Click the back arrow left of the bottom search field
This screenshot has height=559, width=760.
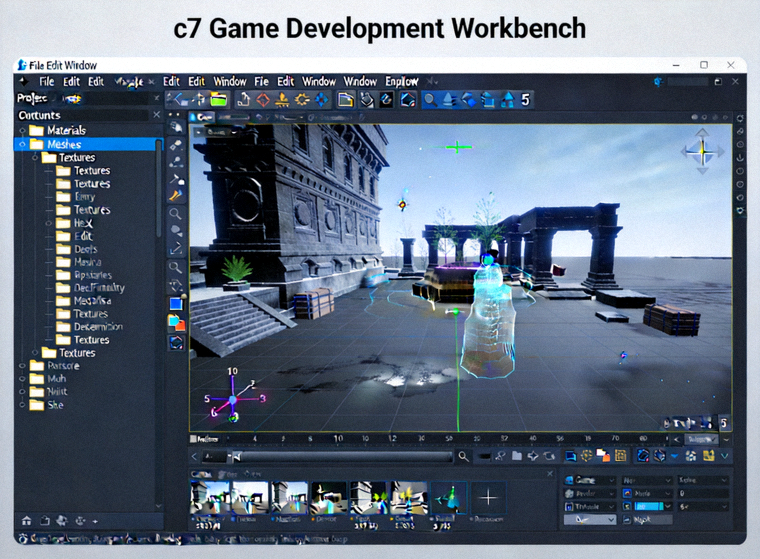click(x=194, y=456)
